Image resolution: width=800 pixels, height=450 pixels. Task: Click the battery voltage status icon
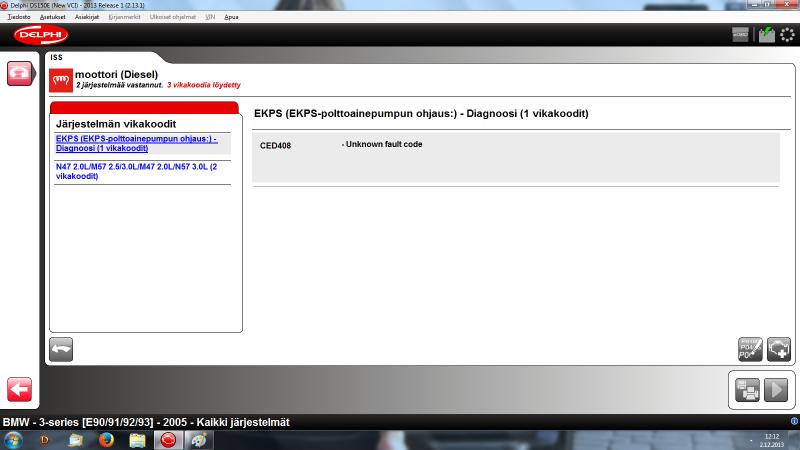766,34
